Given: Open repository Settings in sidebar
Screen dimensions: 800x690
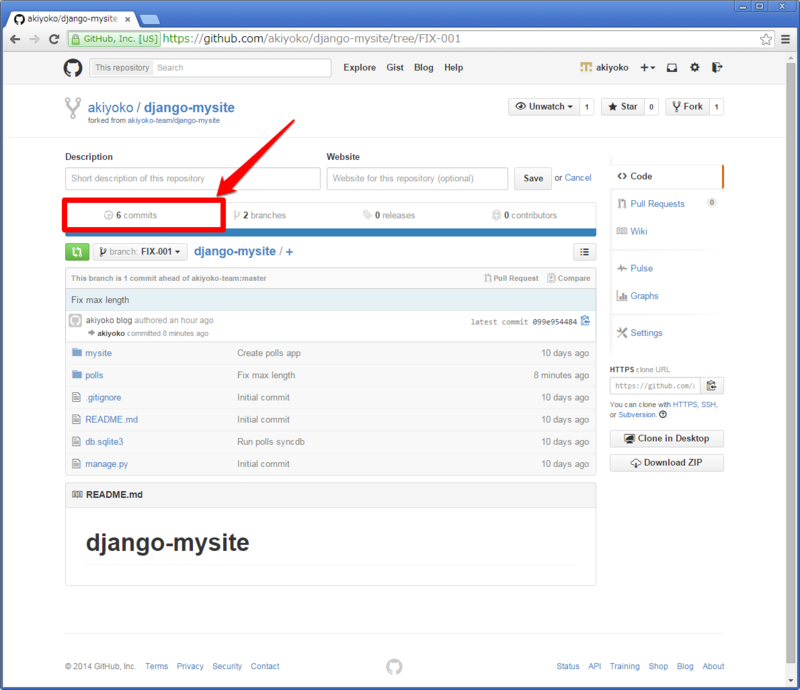Looking at the screenshot, I should coord(640,333).
